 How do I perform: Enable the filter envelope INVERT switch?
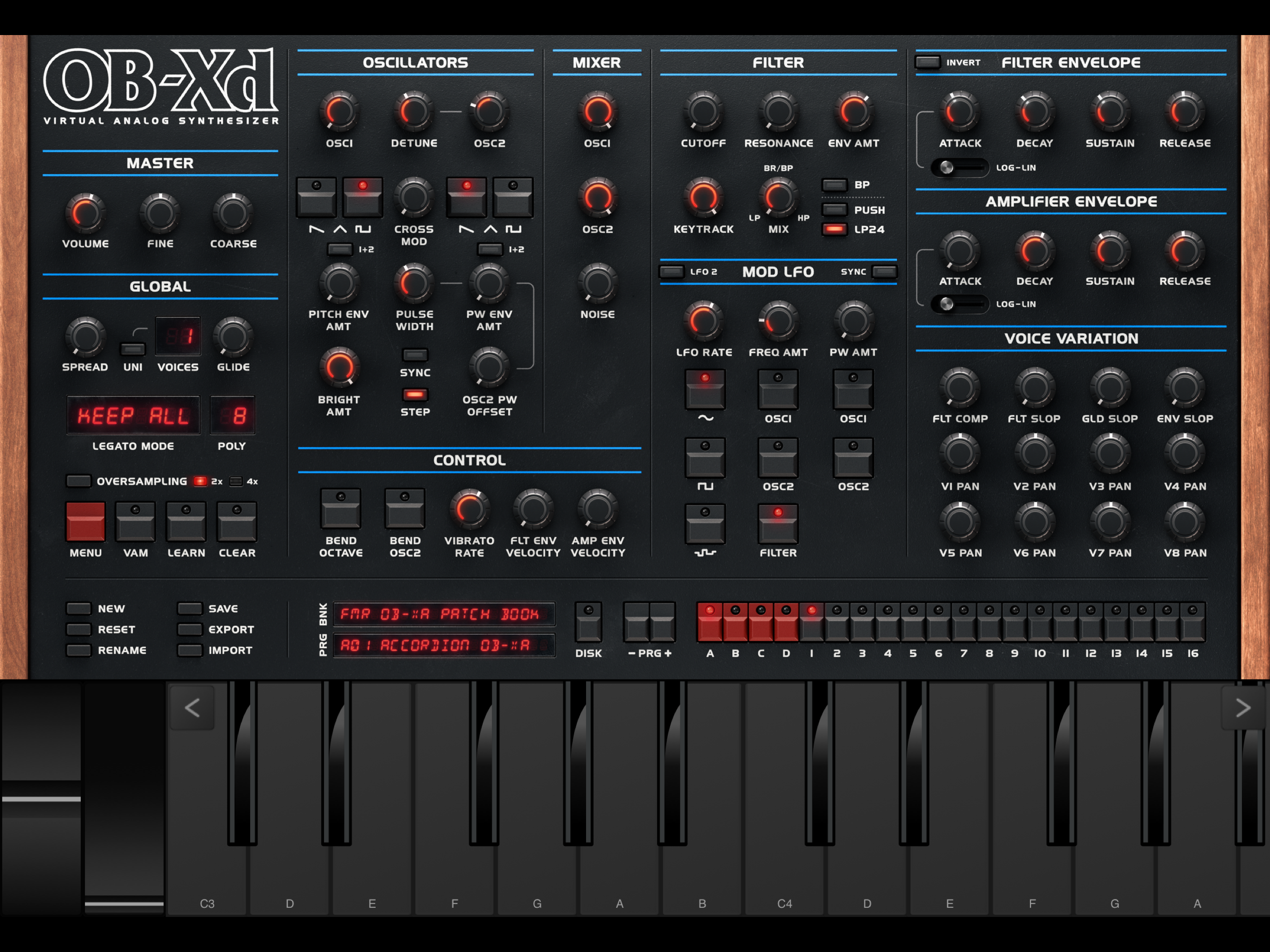928,62
